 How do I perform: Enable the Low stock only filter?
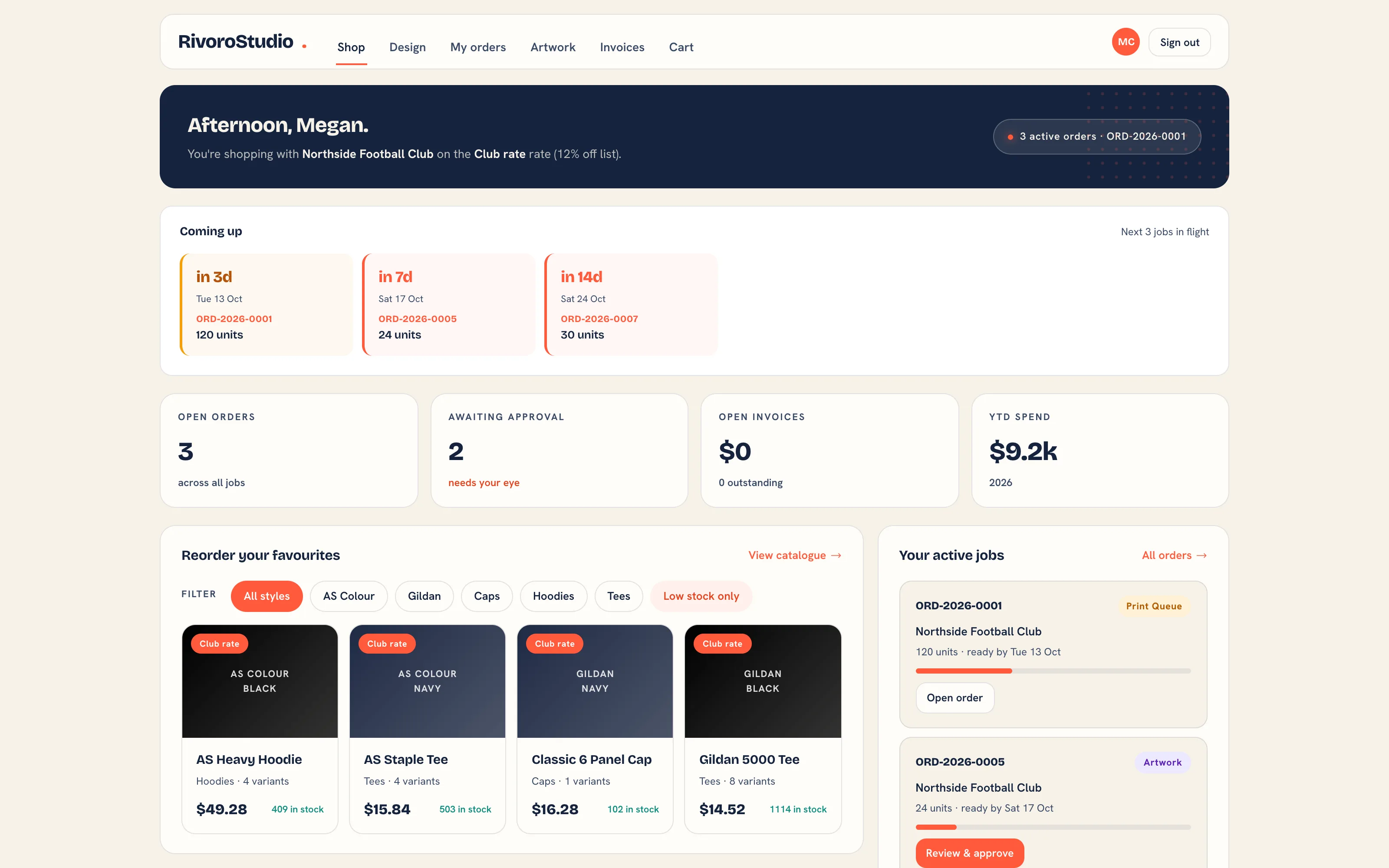click(x=701, y=596)
